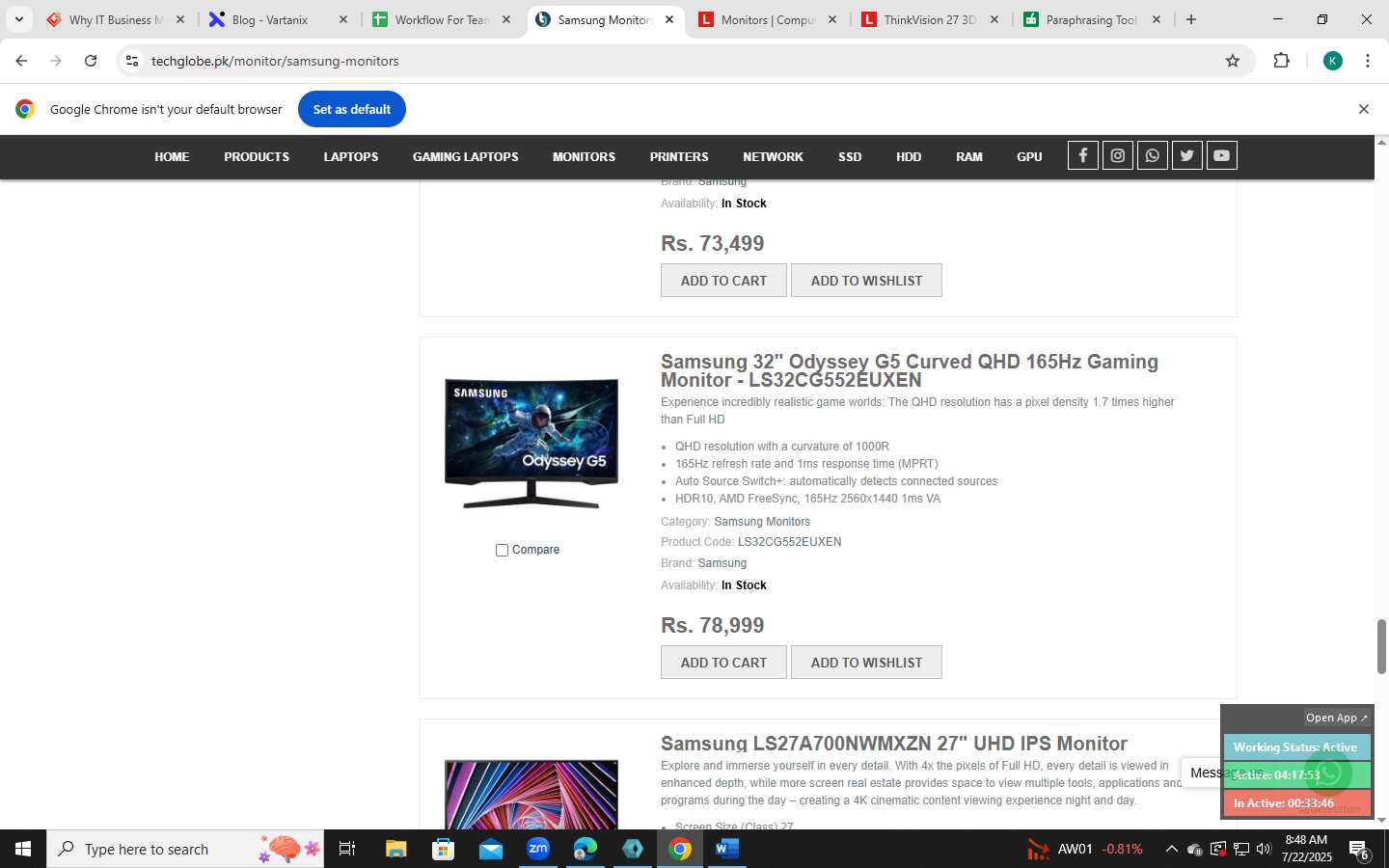1389x868 pixels.
Task: Switch to the Why IT Business tab
Action: (117, 19)
